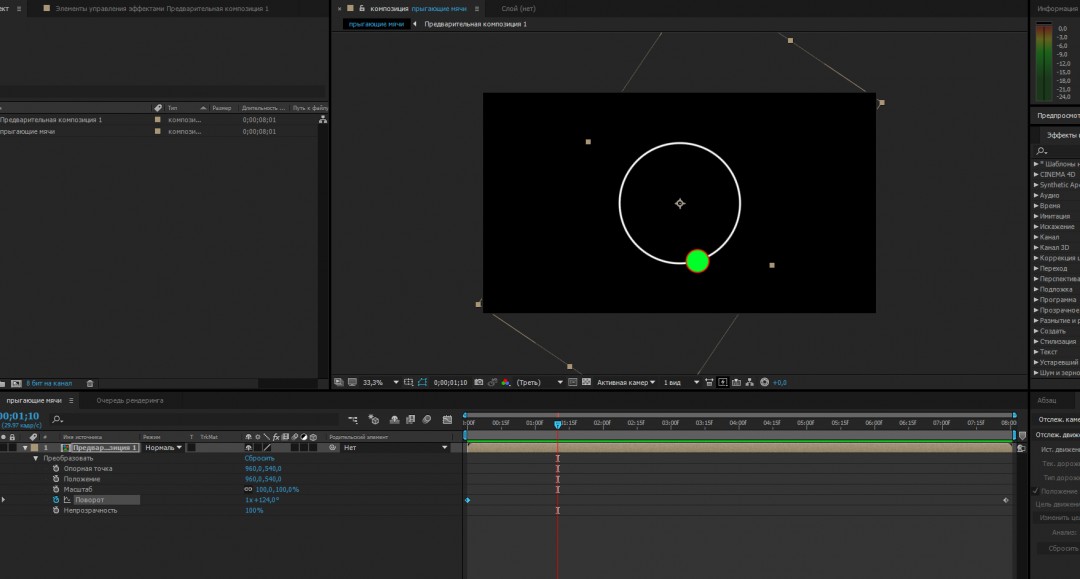Expand the Аудио effects category
Image resolution: width=1080 pixels, height=579 pixels.
[1036, 196]
